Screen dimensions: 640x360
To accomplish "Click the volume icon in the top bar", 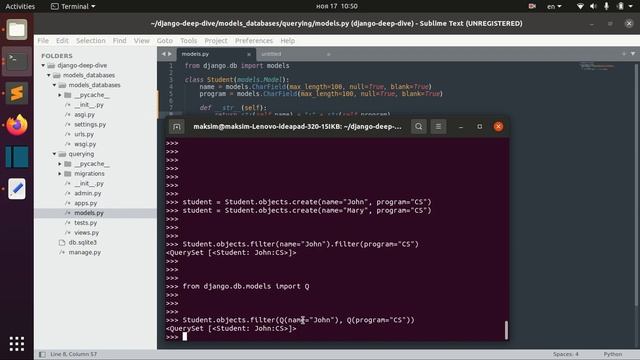I will click(x=593, y=6).
